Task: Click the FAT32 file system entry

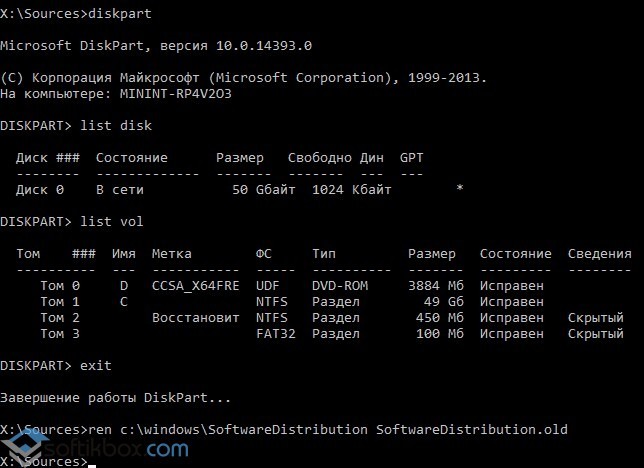Action: [276, 333]
